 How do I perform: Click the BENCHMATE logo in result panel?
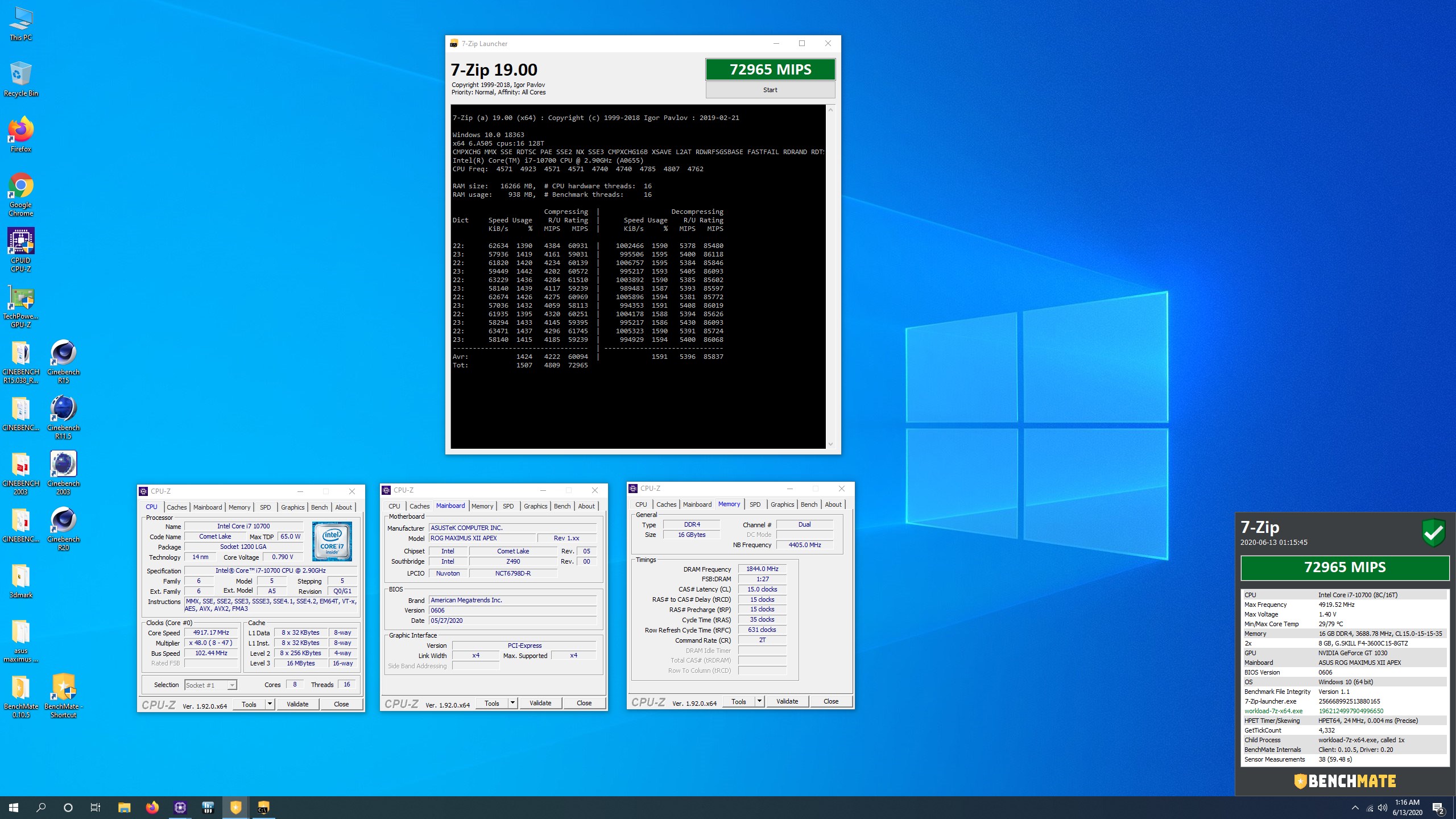1345,781
